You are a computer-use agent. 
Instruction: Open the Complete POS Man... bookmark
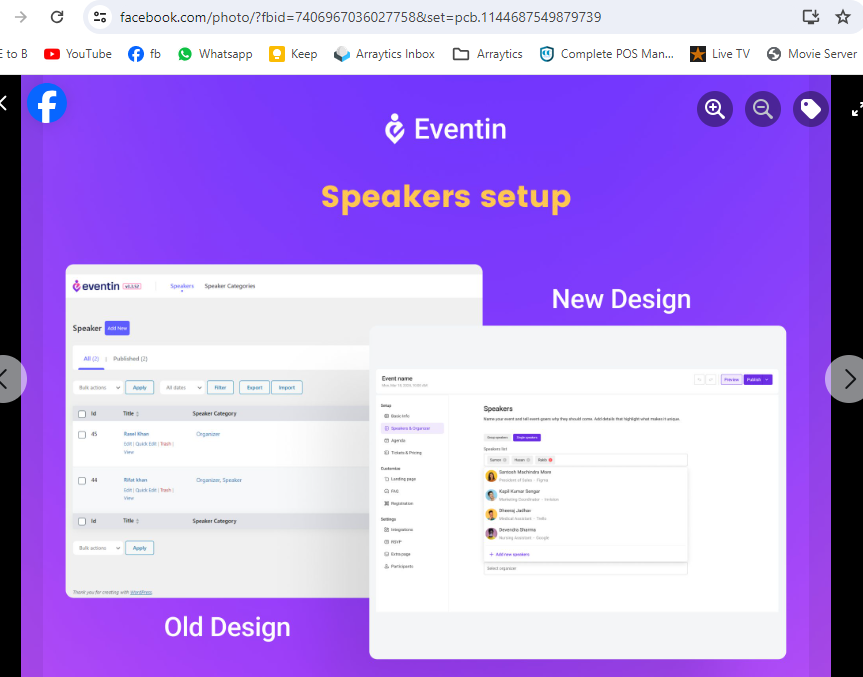click(606, 54)
